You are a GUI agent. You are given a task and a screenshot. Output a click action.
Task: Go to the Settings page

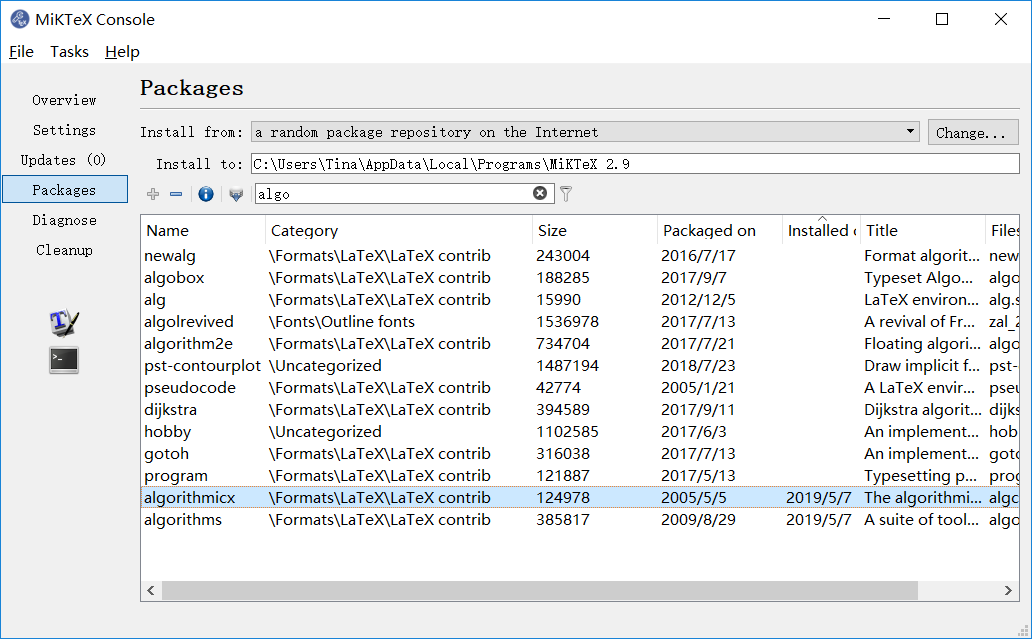(x=64, y=130)
